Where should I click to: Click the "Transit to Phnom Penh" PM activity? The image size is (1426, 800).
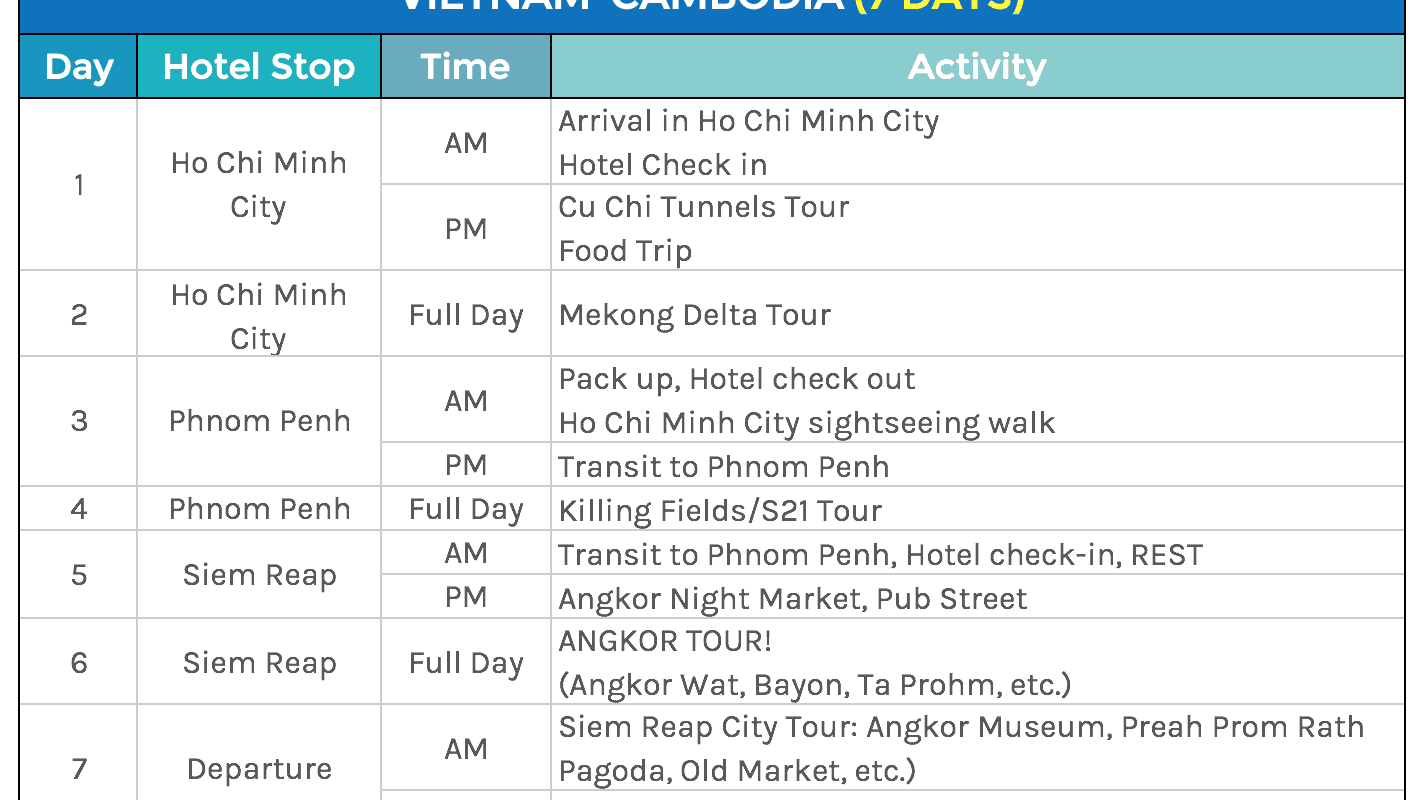(x=723, y=467)
